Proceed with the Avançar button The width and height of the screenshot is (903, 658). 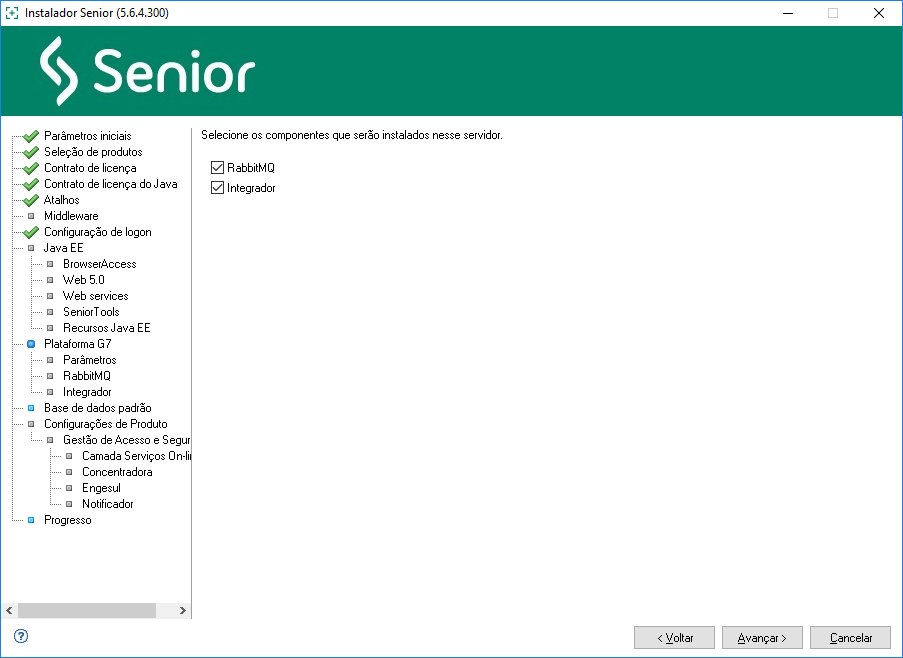tap(762, 638)
